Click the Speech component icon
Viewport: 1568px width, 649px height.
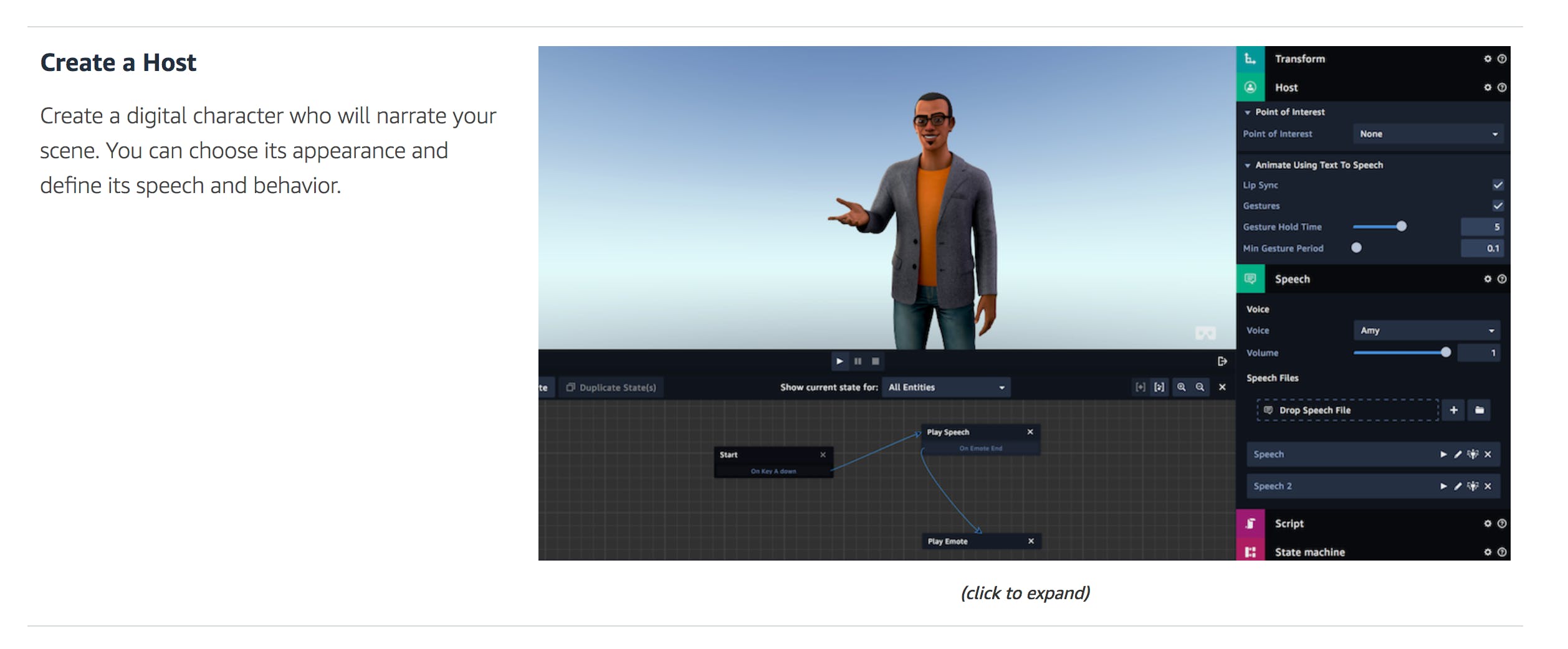pos(1250,278)
